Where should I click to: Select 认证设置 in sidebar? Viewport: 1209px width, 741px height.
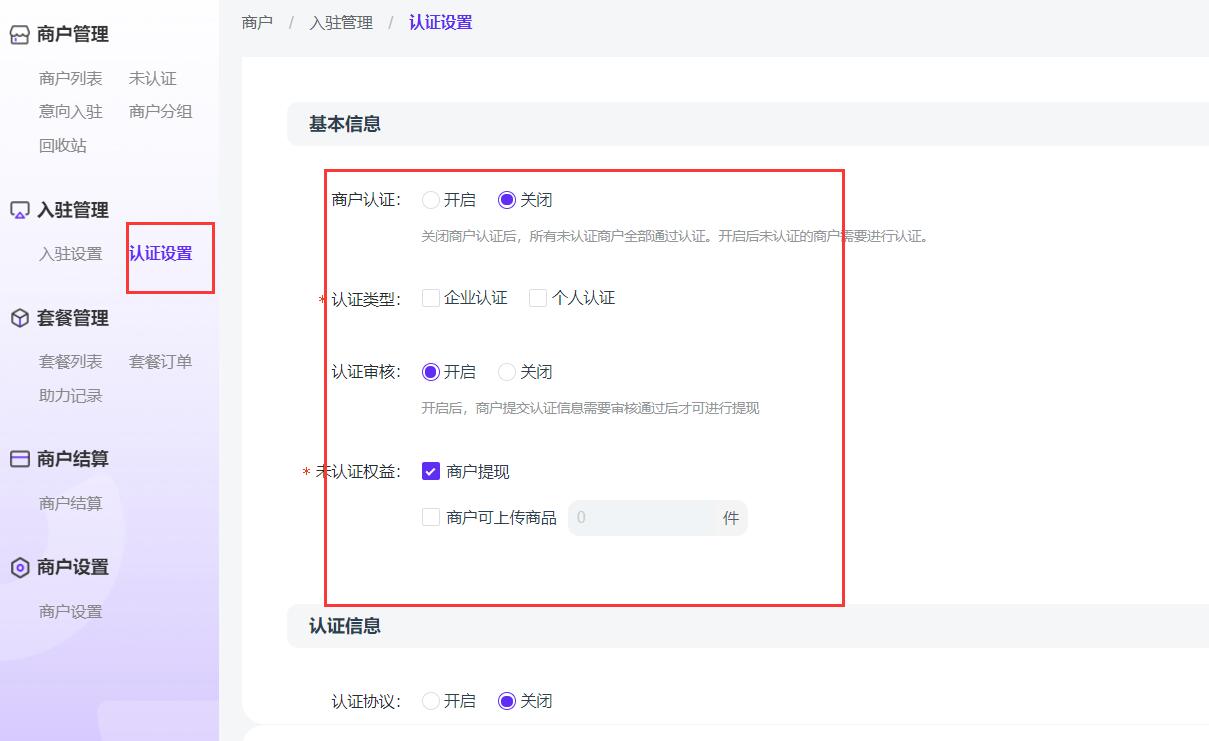click(x=160, y=254)
